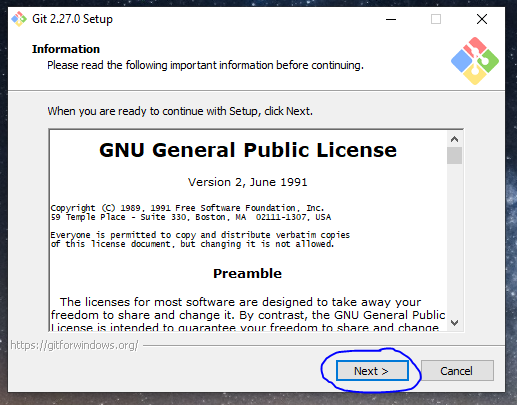The width and height of the screenshot is (517, 405).
Task: Click the GNU General Public License heading
Action: (x=248, y=150)
